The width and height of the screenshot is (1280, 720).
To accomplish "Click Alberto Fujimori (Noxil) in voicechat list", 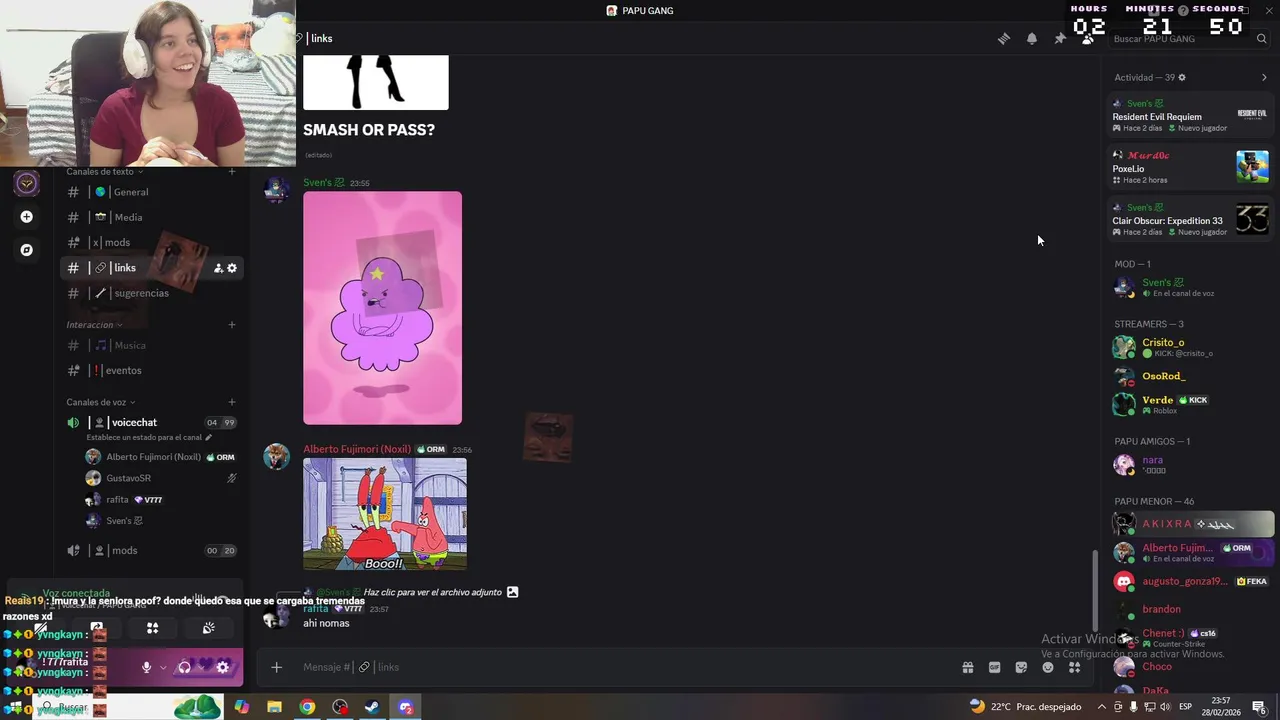I will click(x=160, y=457).
